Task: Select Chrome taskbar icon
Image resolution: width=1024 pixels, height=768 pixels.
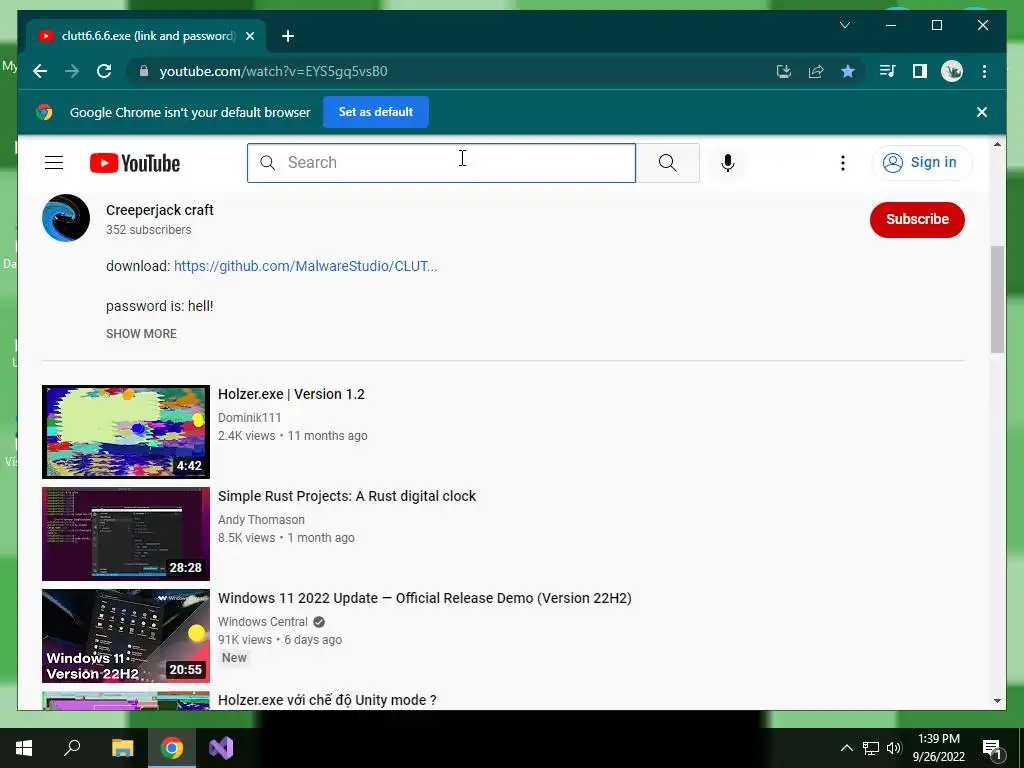Action: tap(172, 748)
